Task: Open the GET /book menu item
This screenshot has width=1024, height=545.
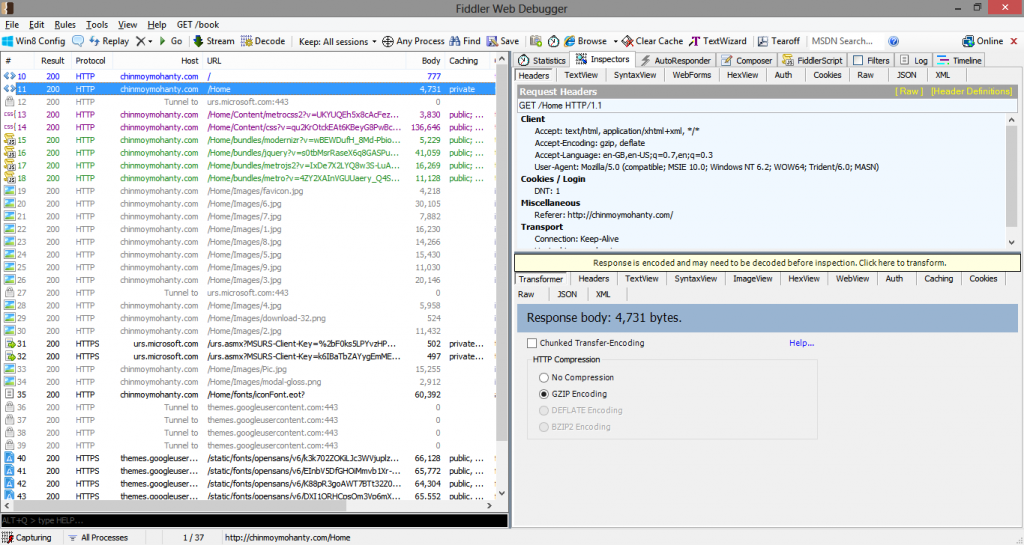Action: tap(198, 25)
